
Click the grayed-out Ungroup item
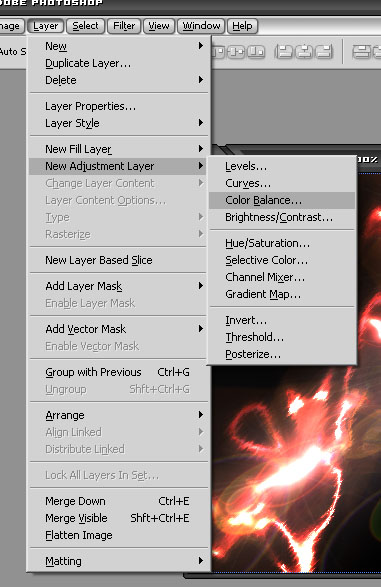118,389
